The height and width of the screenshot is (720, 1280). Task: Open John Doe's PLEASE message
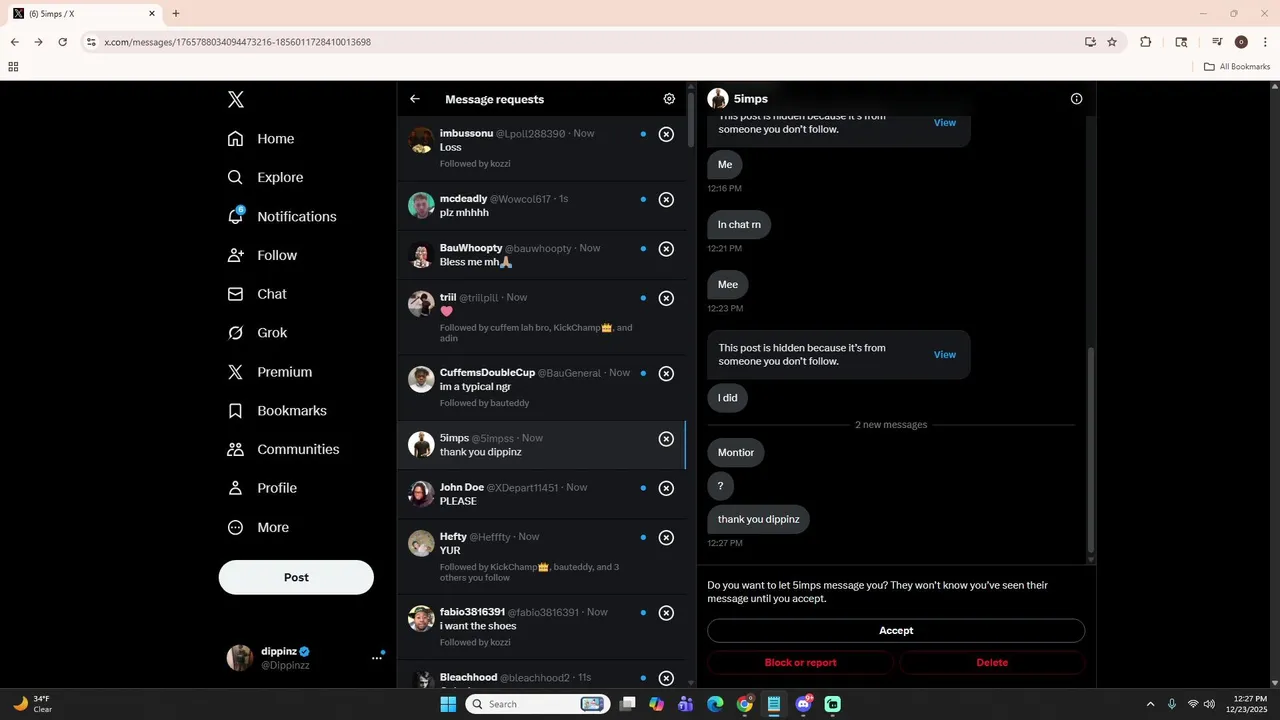[542, 494]
